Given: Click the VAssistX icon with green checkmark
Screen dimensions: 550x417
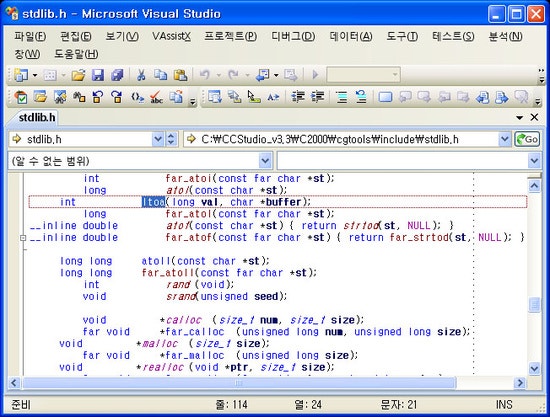Looking at the screenshot, I should click(21, 97).
